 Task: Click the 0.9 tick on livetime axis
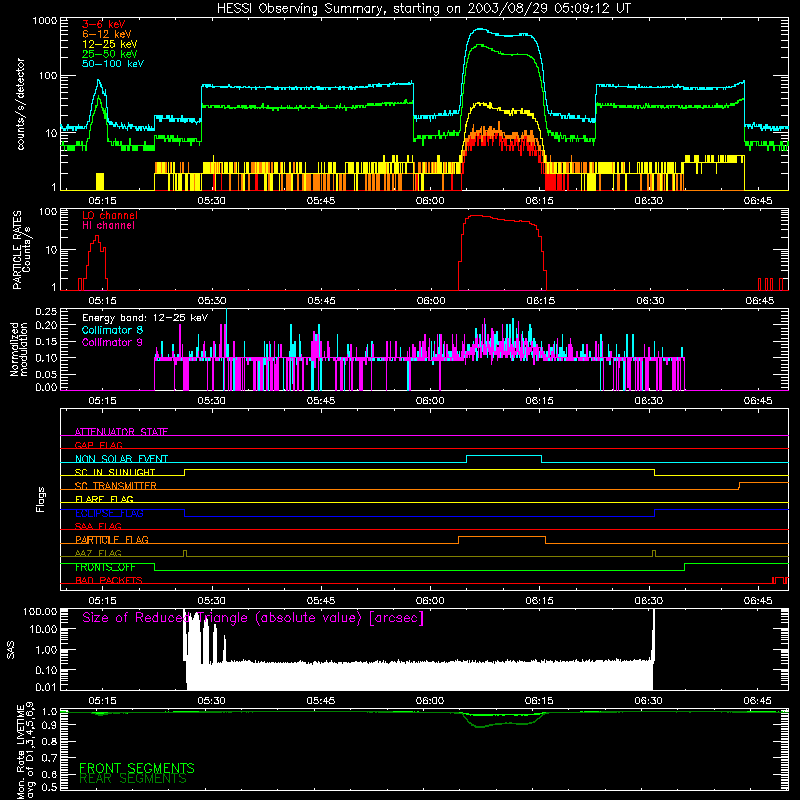[49, 725]
